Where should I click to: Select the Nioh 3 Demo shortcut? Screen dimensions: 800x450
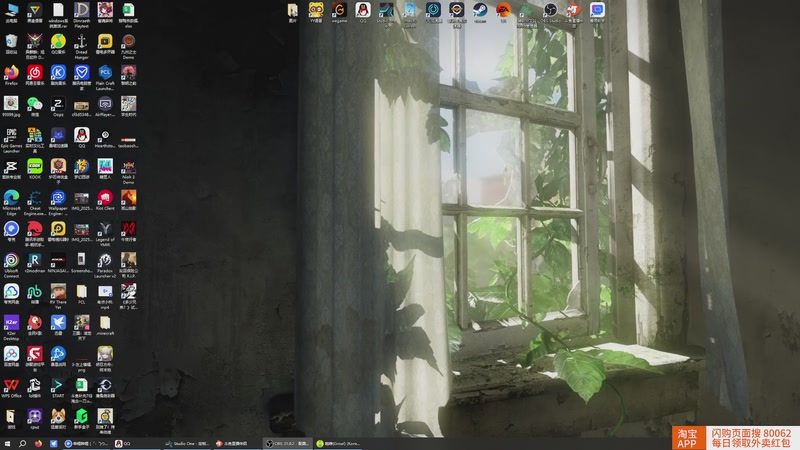pos(129,171)
